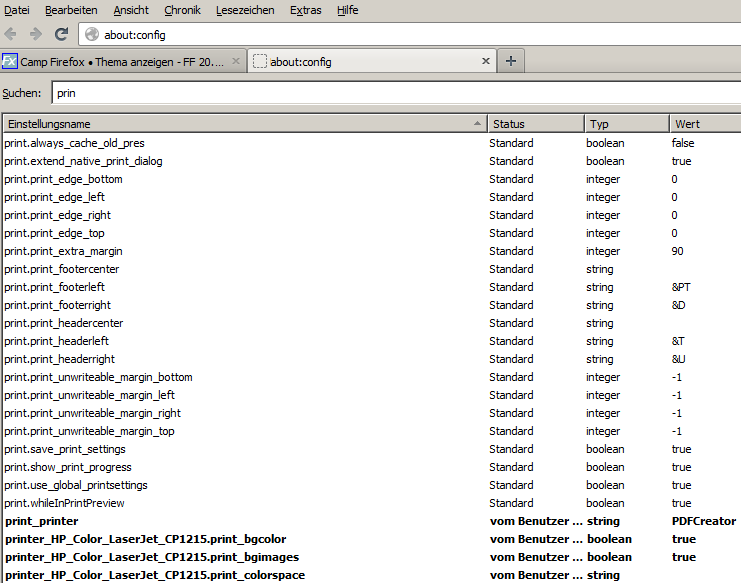Open the Ansicht menu
Viewport: 741px width, 583px height.
(131, 10)
